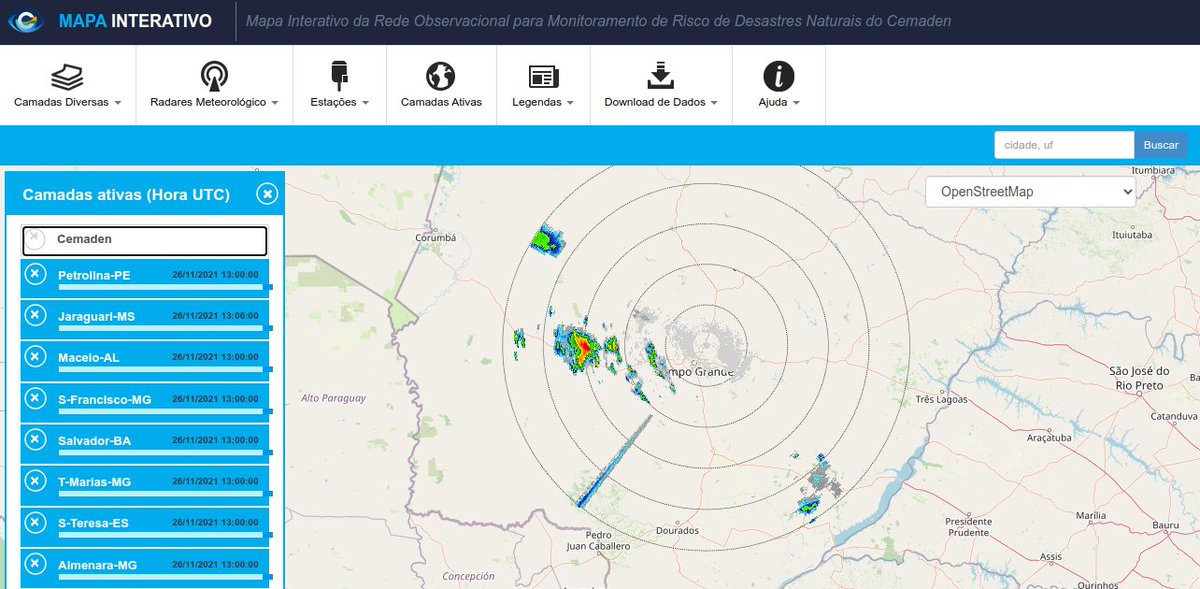
Task: Open Download de Dados menu
Action: pyautogui.click(x=660, y=85)
